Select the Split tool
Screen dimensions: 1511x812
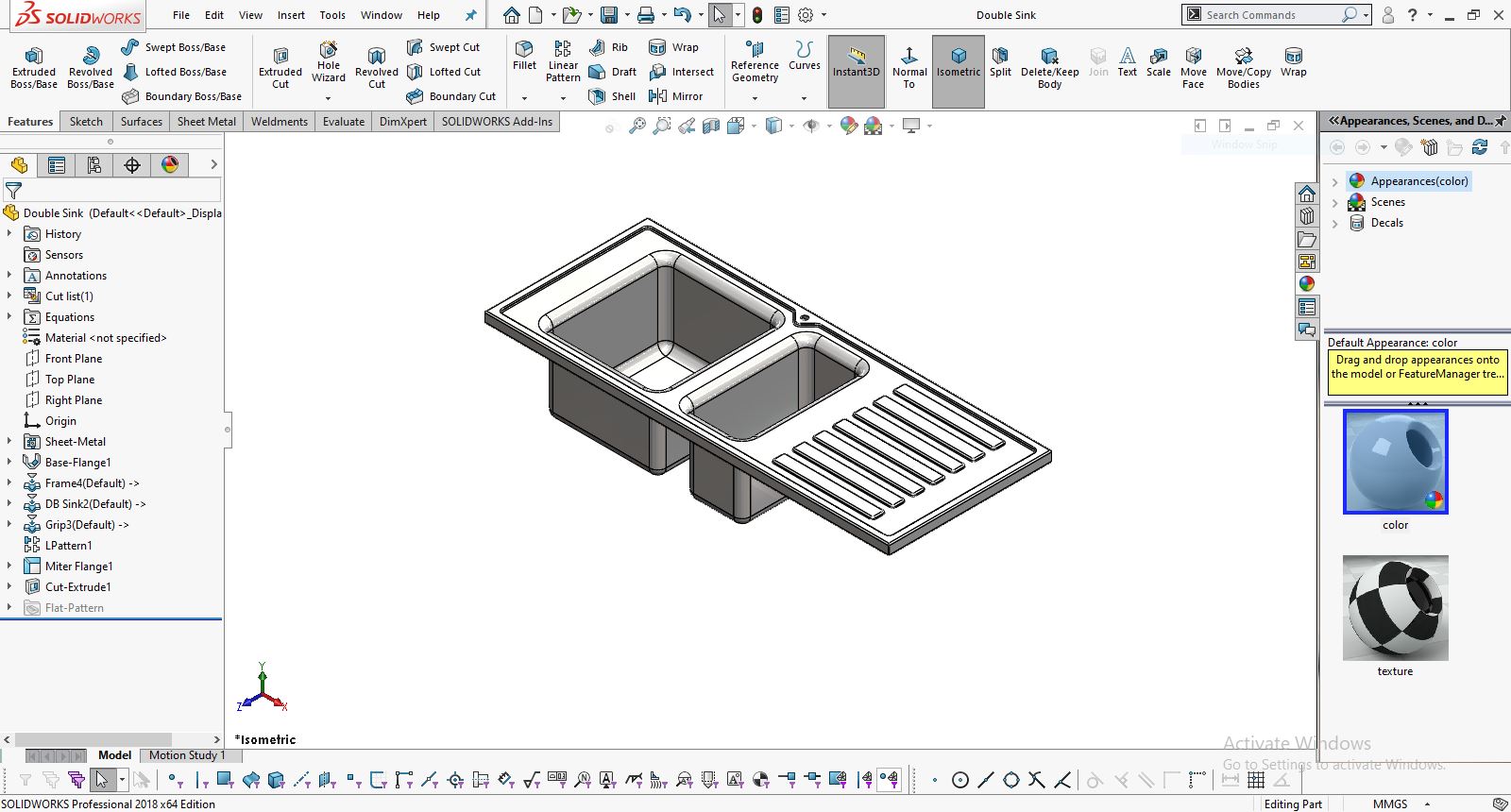tap(1000, 60)
